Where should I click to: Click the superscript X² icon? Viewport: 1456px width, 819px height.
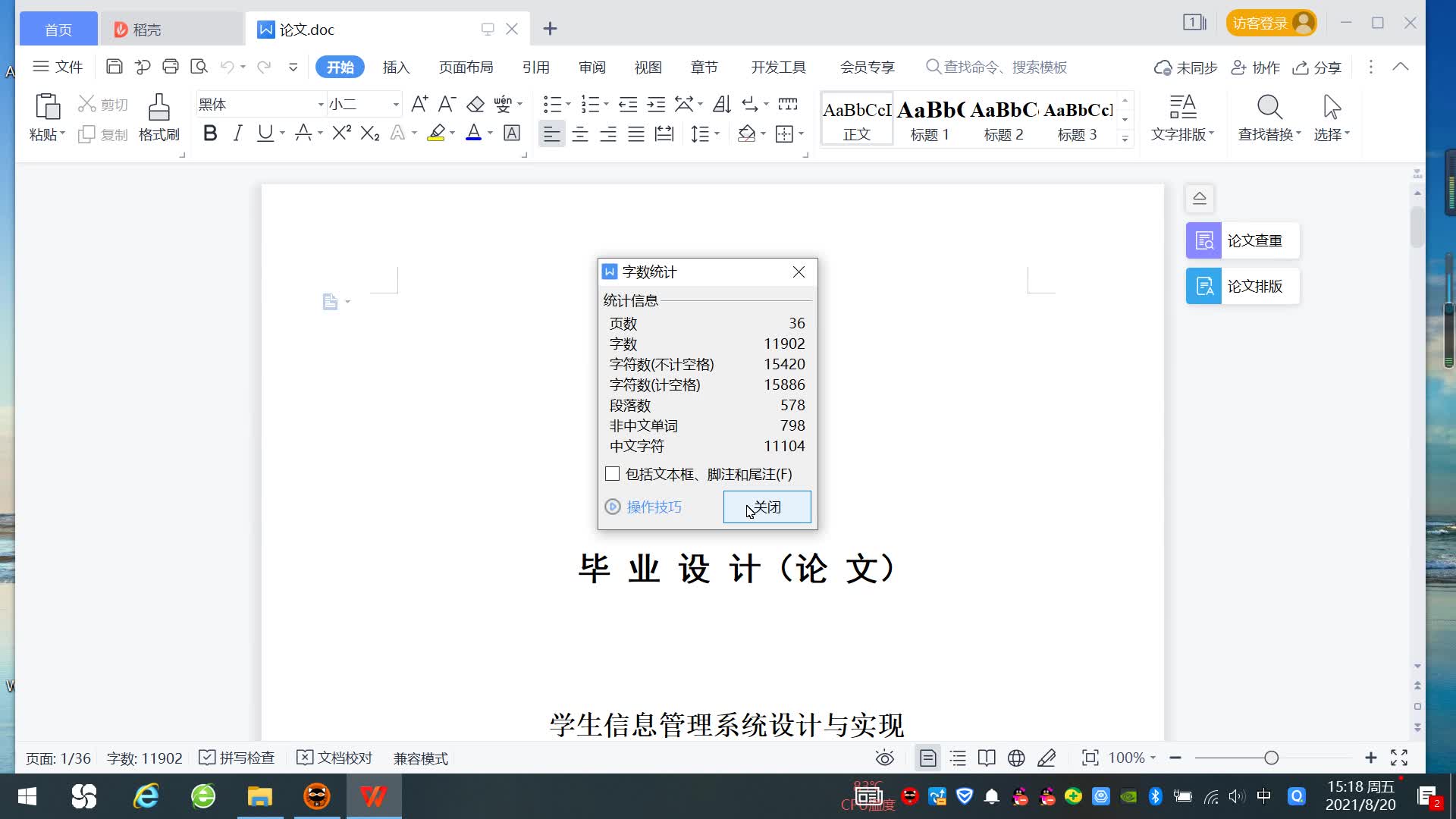[x=341, y=133]
